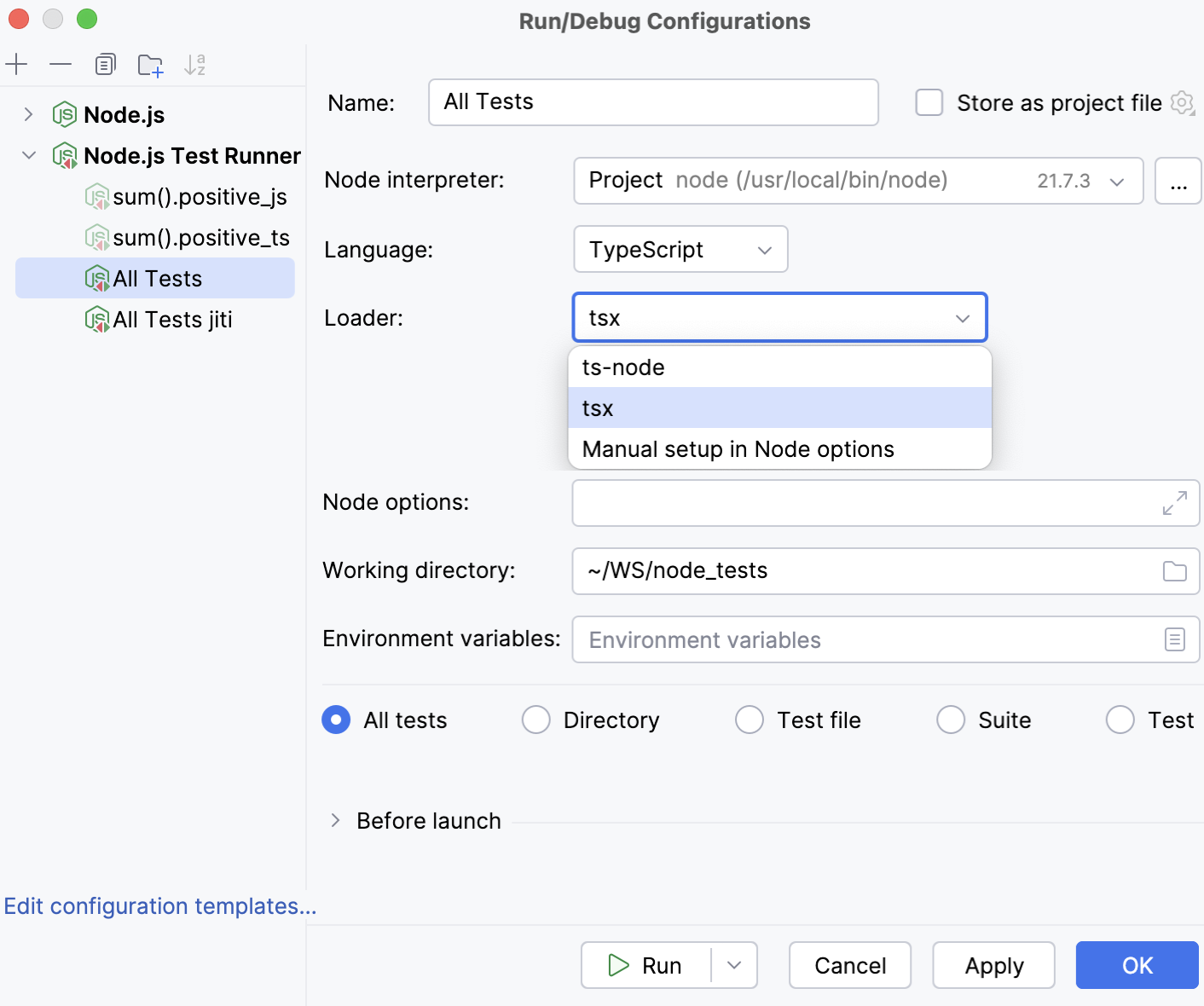The height and width of the screenshot is (1006, 1204).
Task: Browse for a working directory folder
Action: point(1174,570)
